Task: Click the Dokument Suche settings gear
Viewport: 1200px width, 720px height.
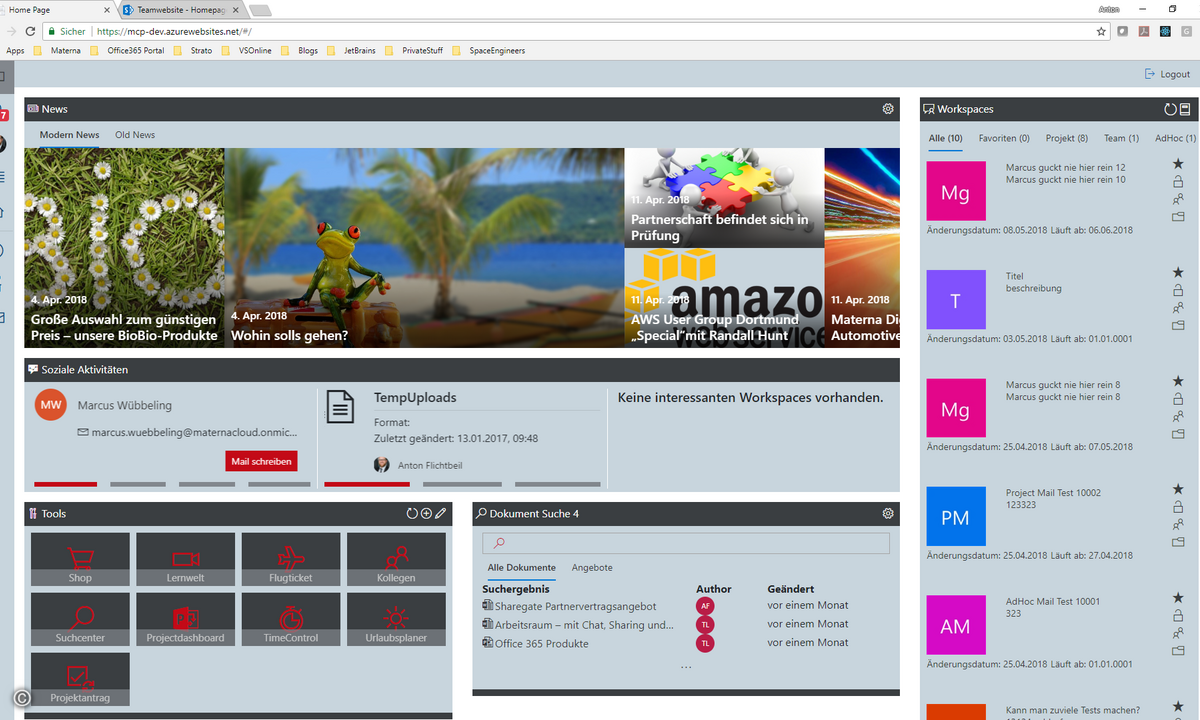Action: click(887, 513)
